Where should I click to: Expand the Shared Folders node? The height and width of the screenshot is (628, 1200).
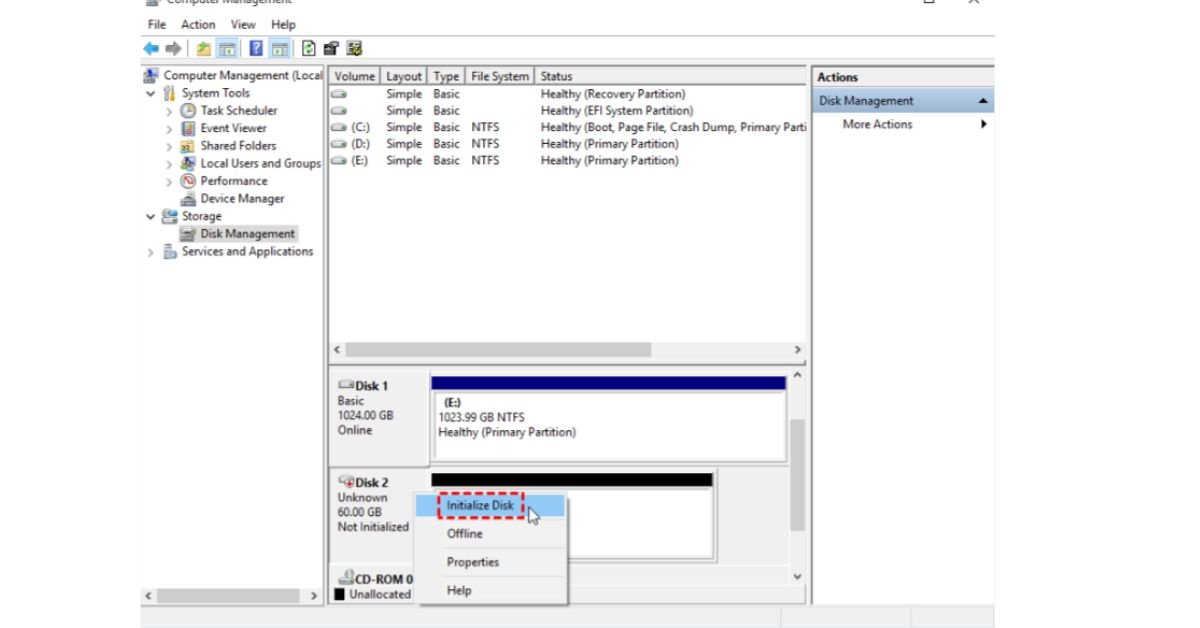(169, 146)
